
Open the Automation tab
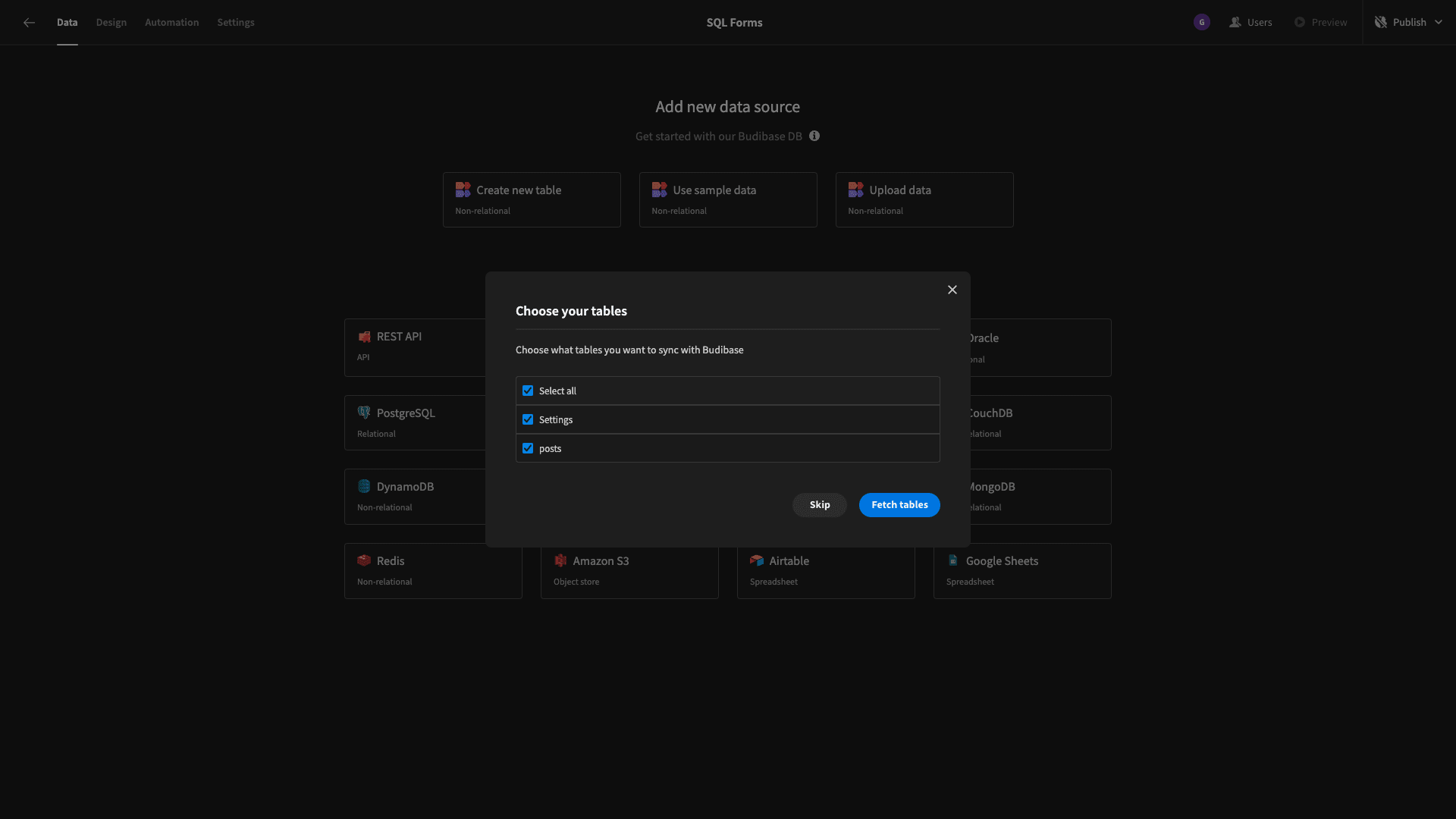172,23
